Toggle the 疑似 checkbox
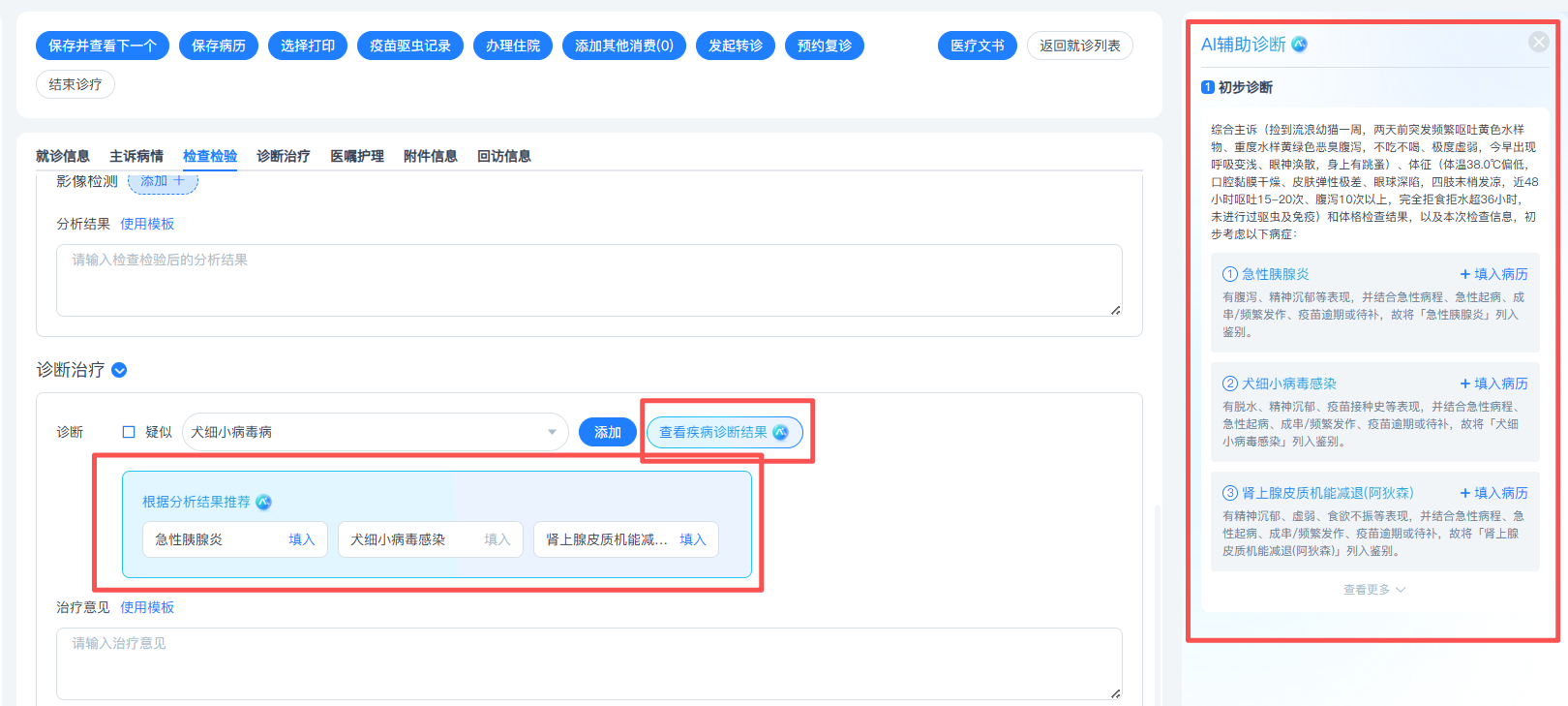 [x=129, y=432]
